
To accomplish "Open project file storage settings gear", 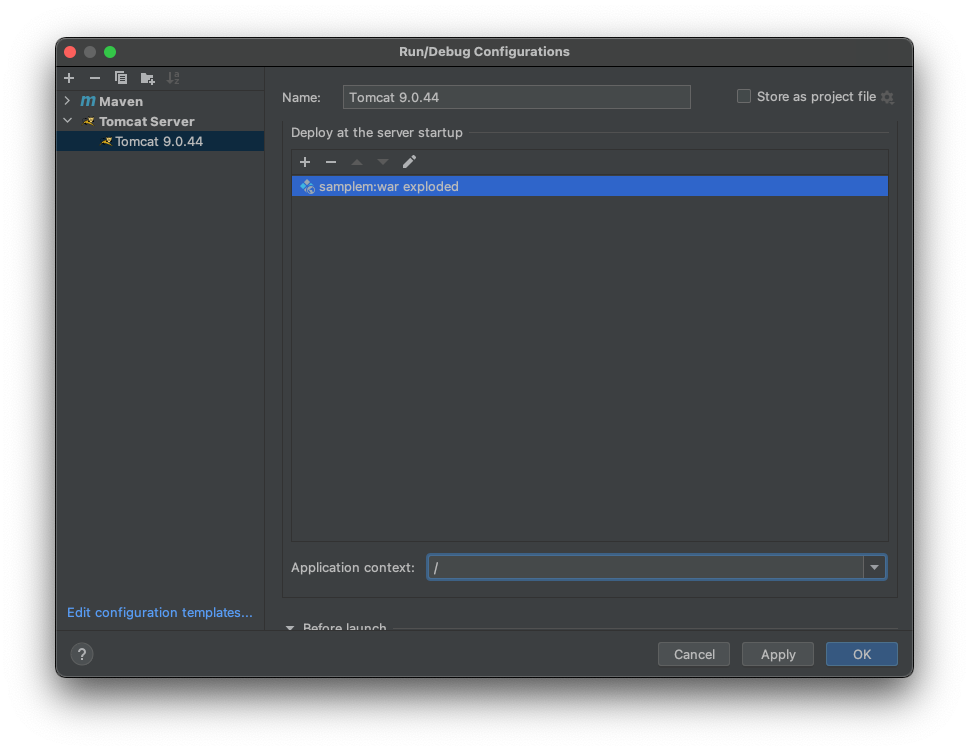I will click(x=887, y=97).
